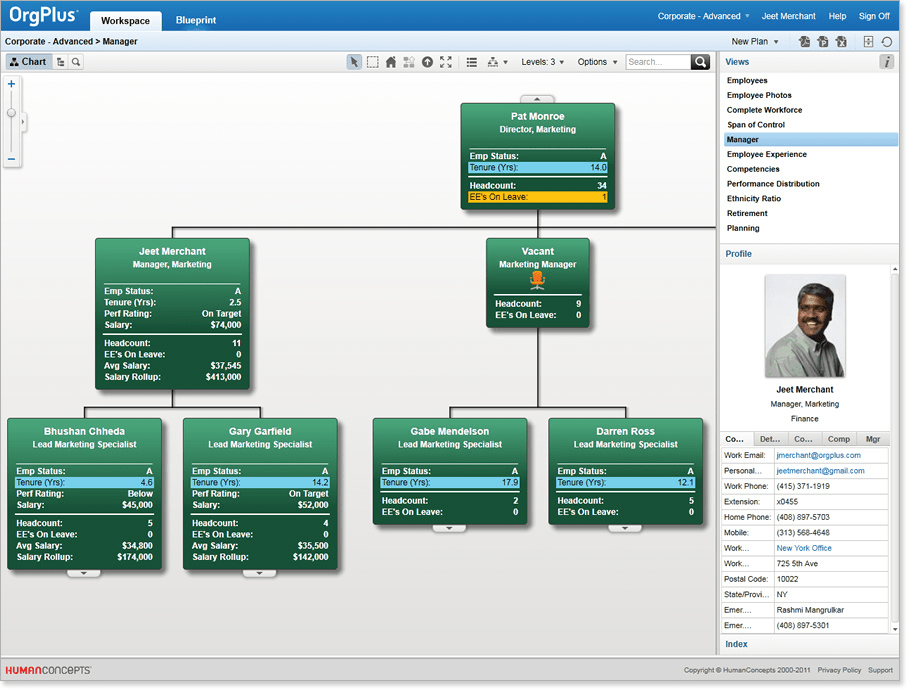The width and height of the screenshot is (910, 691).
Task: Open the New Plan dropdown
Action: 754,42
